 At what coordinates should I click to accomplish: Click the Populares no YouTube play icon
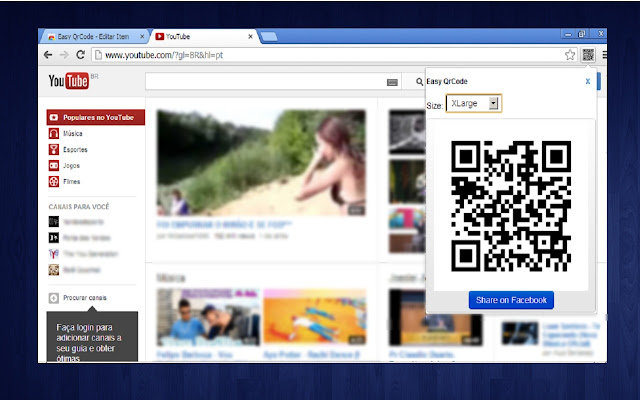tap(54, 117)
